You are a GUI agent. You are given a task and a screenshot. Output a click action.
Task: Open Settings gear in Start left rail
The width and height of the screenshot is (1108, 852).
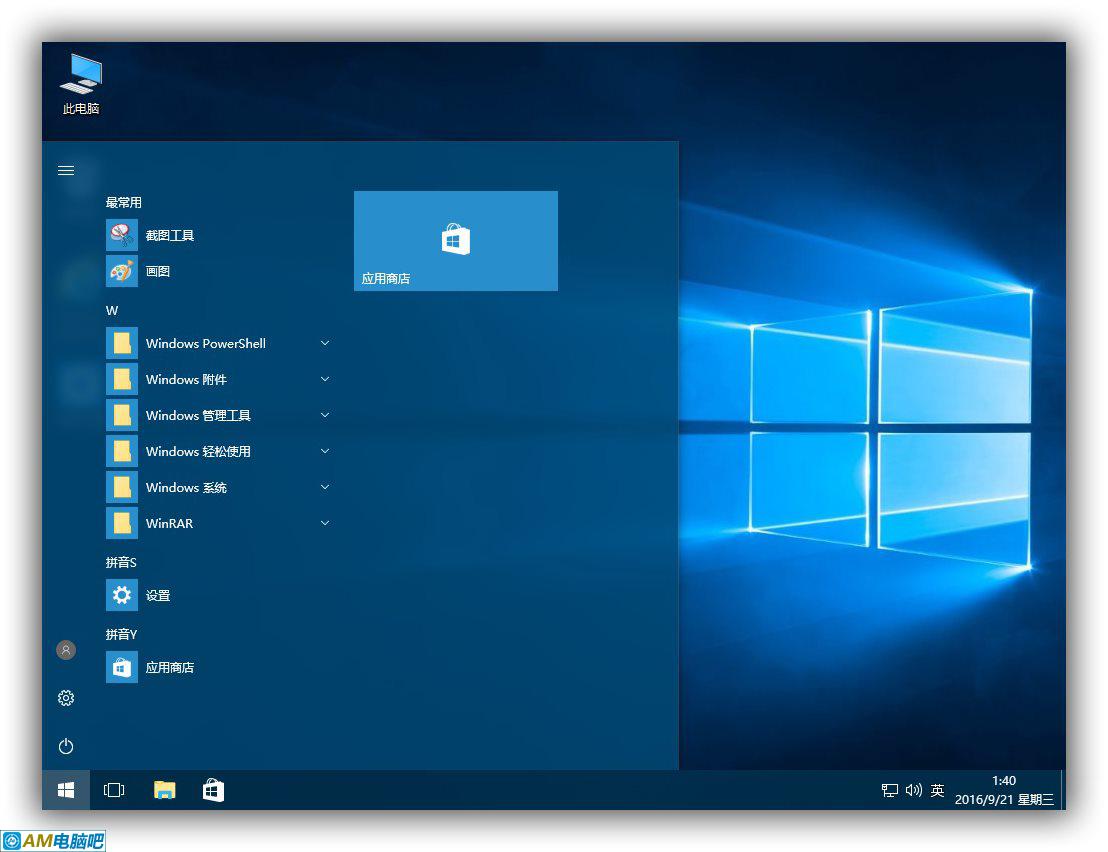[x=66, y=698]
